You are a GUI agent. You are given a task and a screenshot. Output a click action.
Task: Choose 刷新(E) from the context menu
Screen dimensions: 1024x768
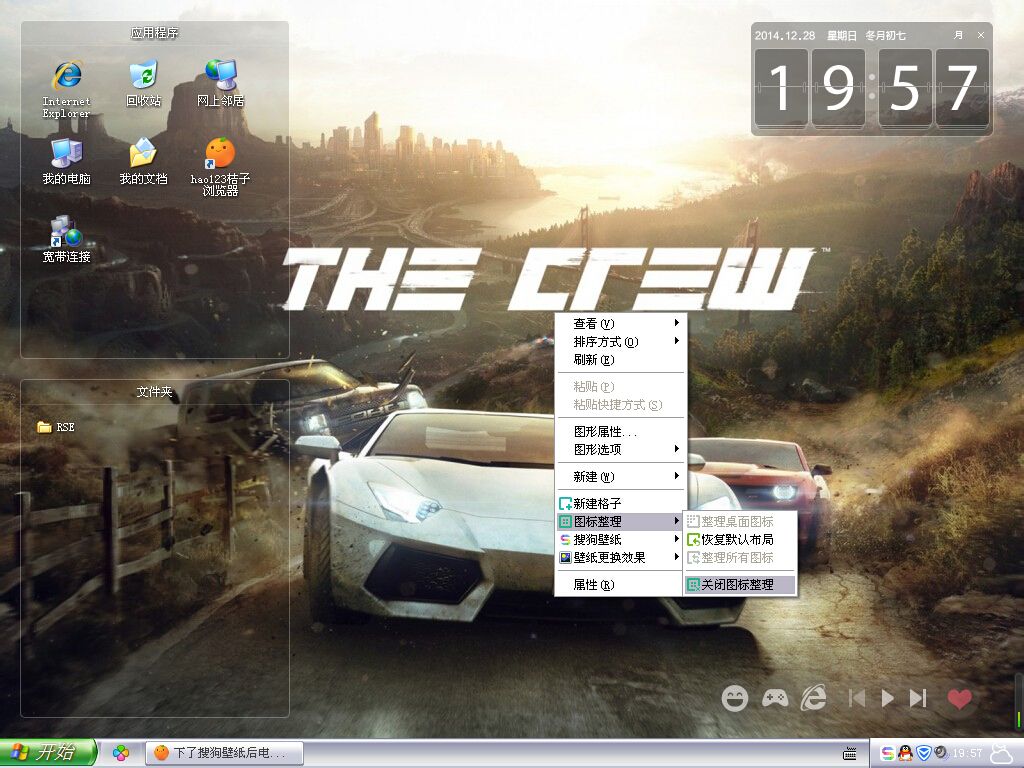click(620, 360)
